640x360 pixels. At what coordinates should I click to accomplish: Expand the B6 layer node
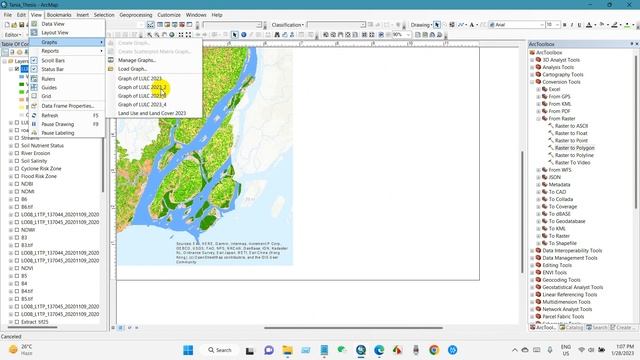(x=11, y=199)
